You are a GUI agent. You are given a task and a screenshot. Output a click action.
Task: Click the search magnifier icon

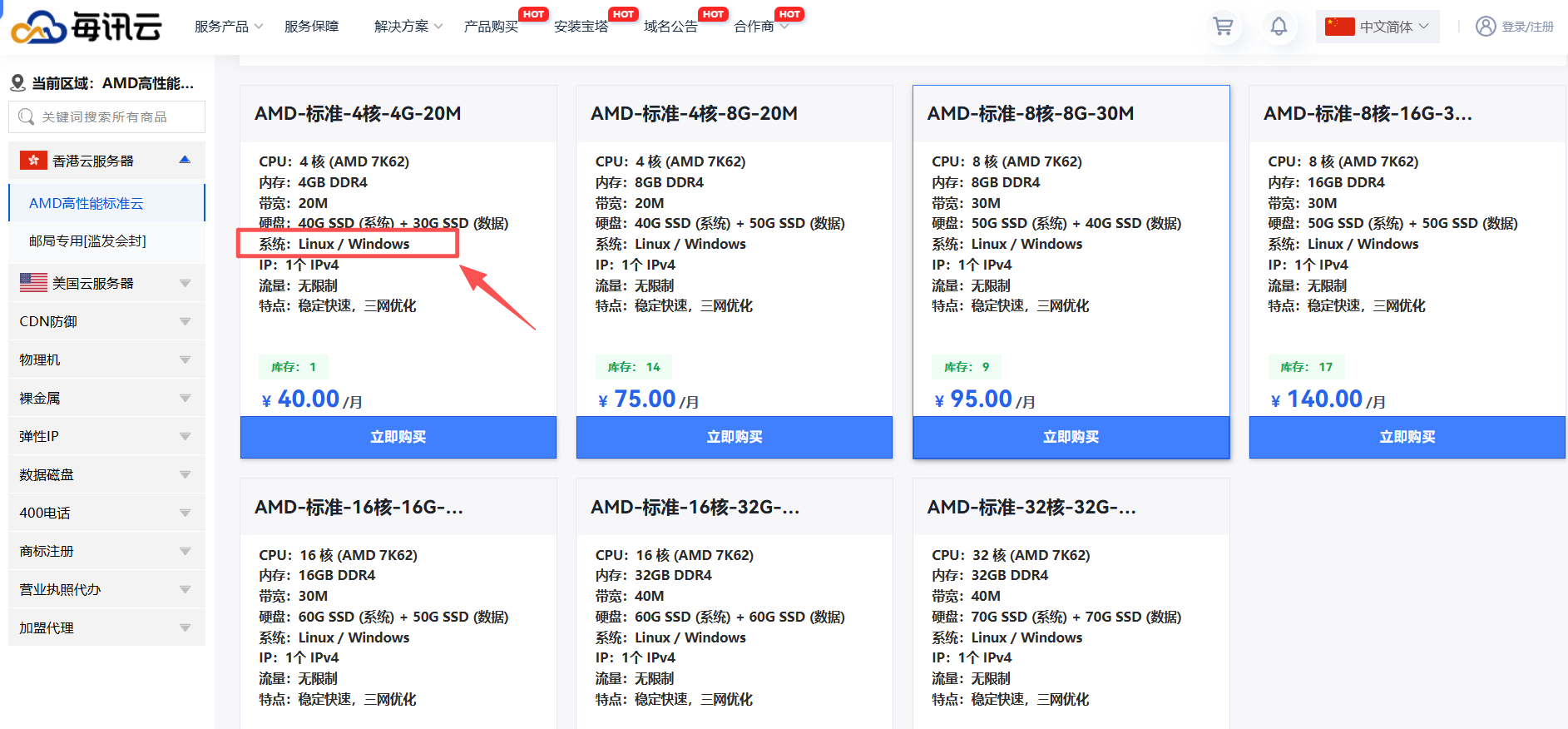pos(27,117)
